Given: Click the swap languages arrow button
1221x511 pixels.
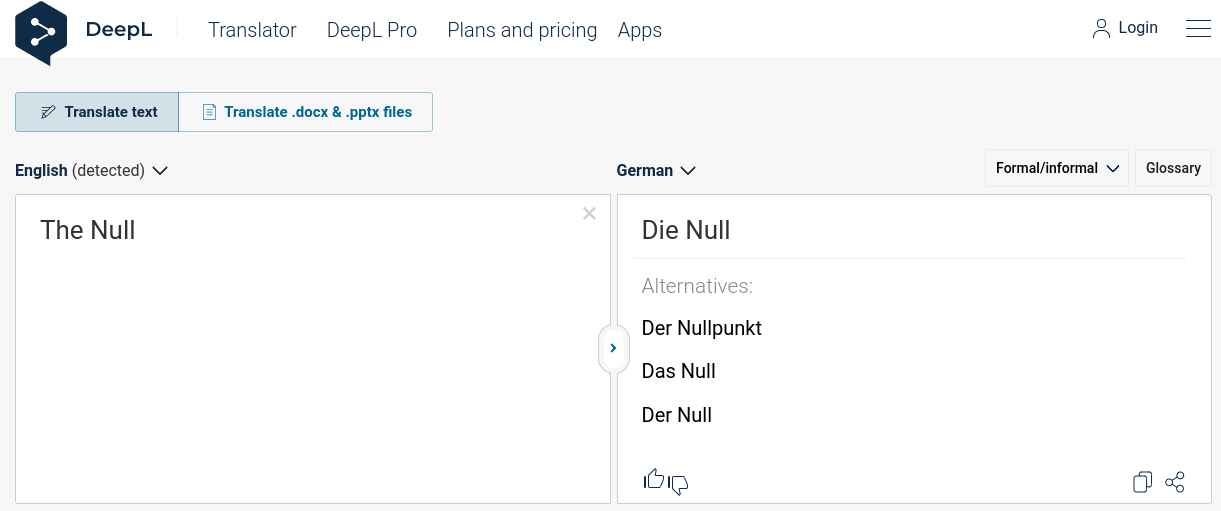Looking at the screenshot, I should (x=613, y=348).
